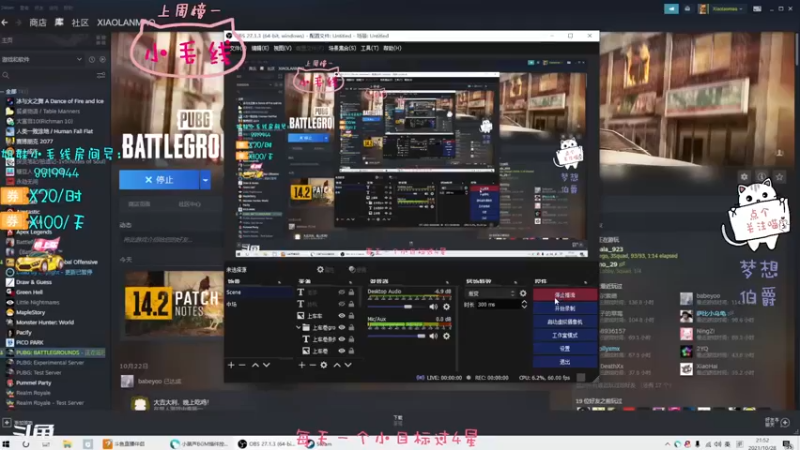Remove the selected scene with minus icon

click(x=242, y=365)
